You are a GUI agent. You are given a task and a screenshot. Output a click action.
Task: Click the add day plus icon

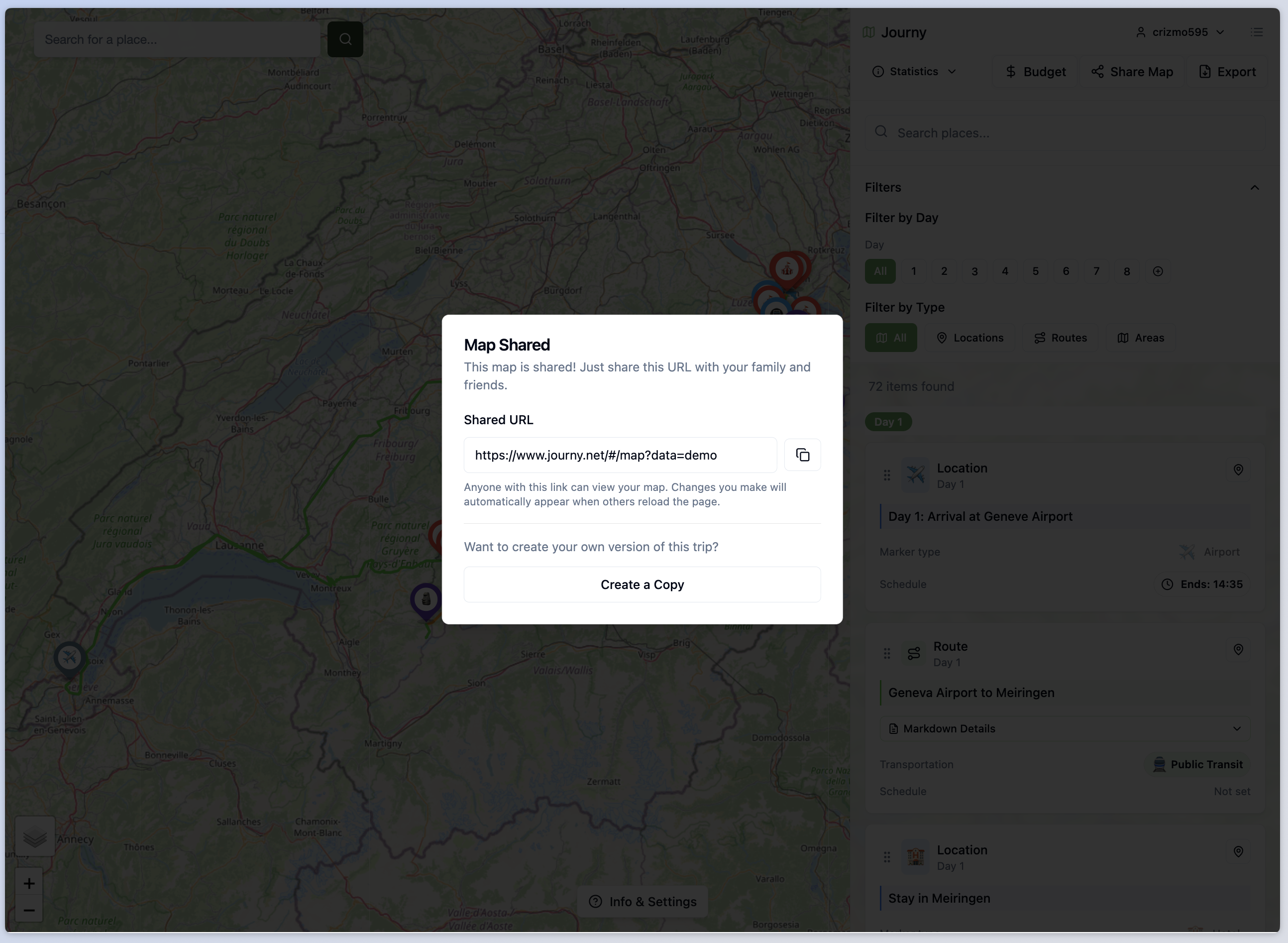click(x=1158, y=271)
